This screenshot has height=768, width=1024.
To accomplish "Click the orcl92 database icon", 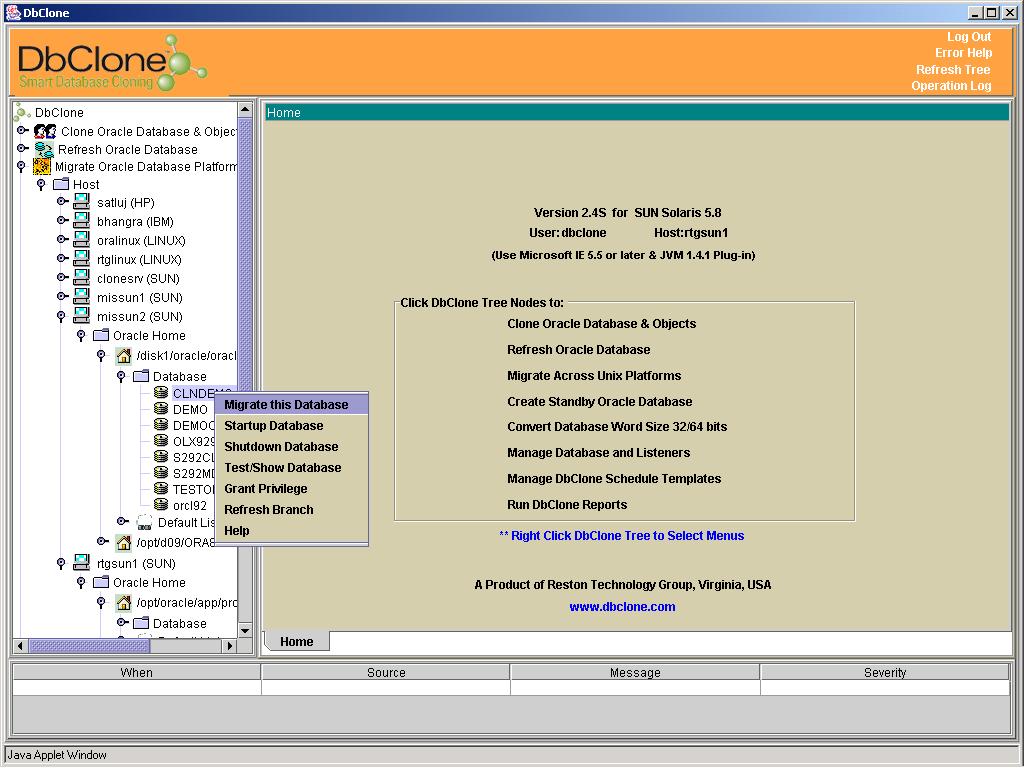I will pos(161,505).
